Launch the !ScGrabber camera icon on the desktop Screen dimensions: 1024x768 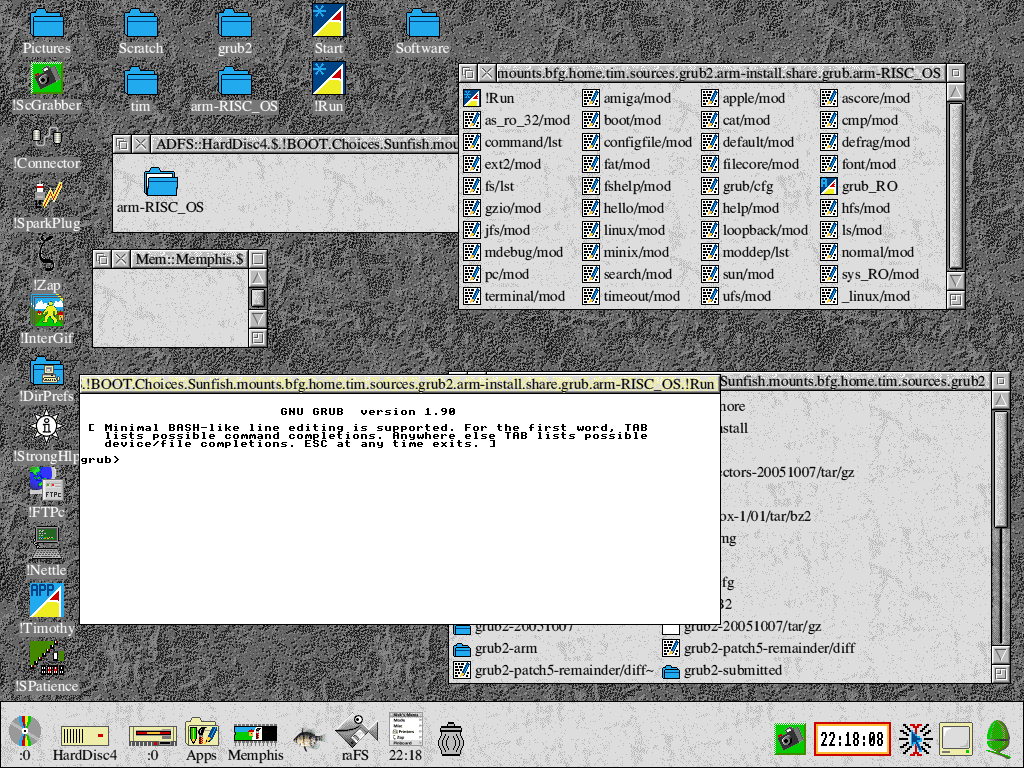point(46,88)
